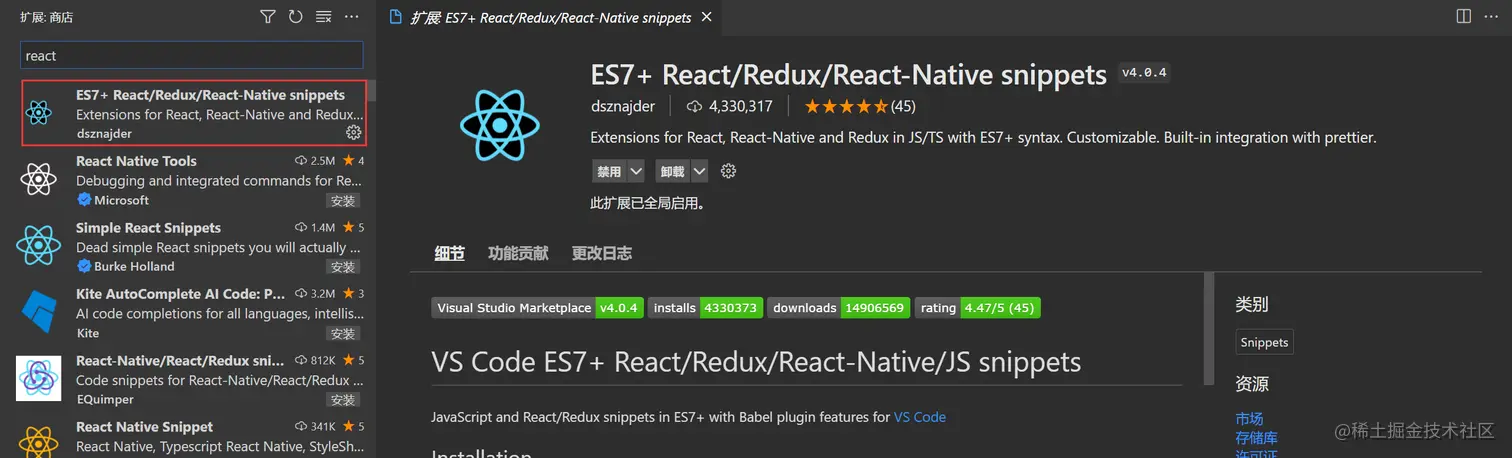
Task: Open Kite AutoComplete AI Code extension entry
Action: click(x=188, y=313)
